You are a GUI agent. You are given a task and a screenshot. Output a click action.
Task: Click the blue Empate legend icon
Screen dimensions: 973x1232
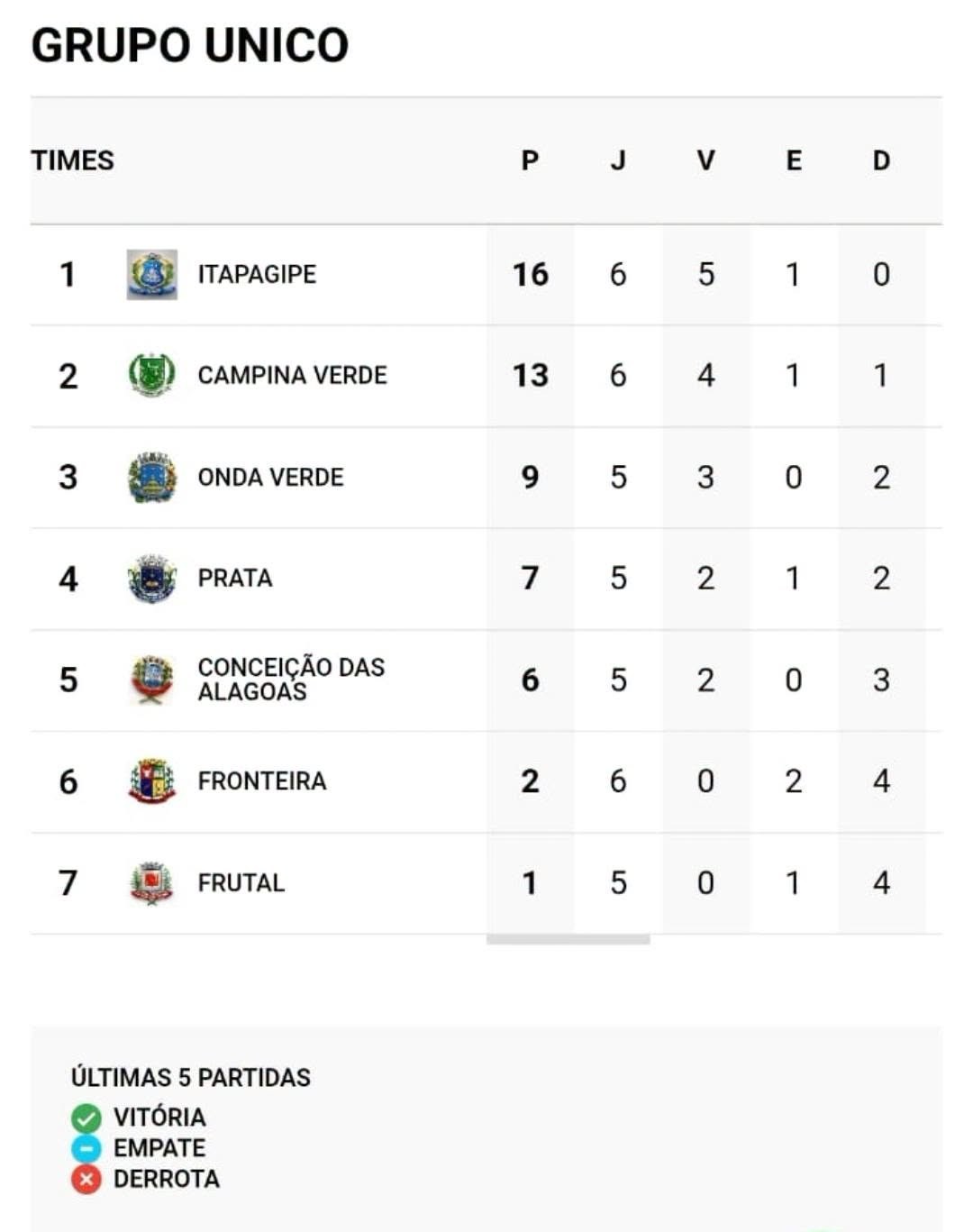click(x=86, y=1149)
